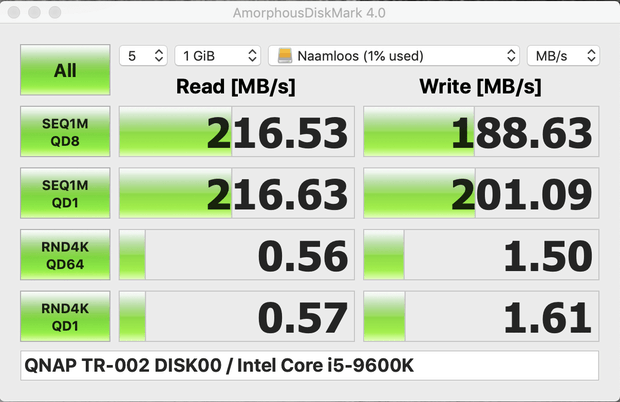620x402 pixels.
Task: Start the SEQ1M QD1 test
Action: point(65,193)
